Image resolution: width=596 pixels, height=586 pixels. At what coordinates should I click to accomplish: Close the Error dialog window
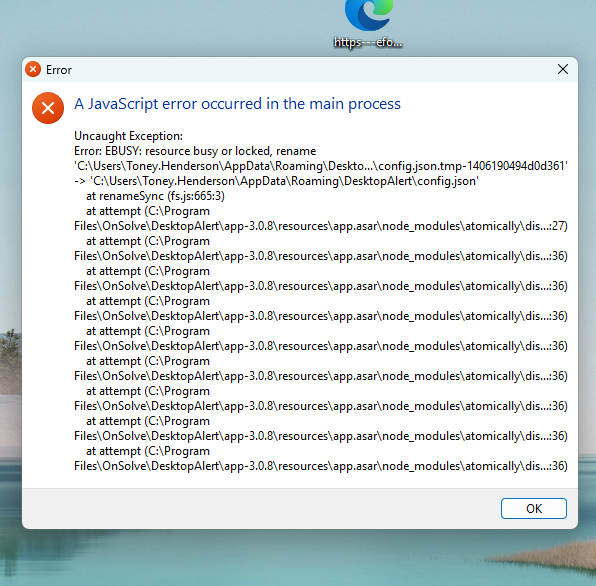[x=563, y=69]
